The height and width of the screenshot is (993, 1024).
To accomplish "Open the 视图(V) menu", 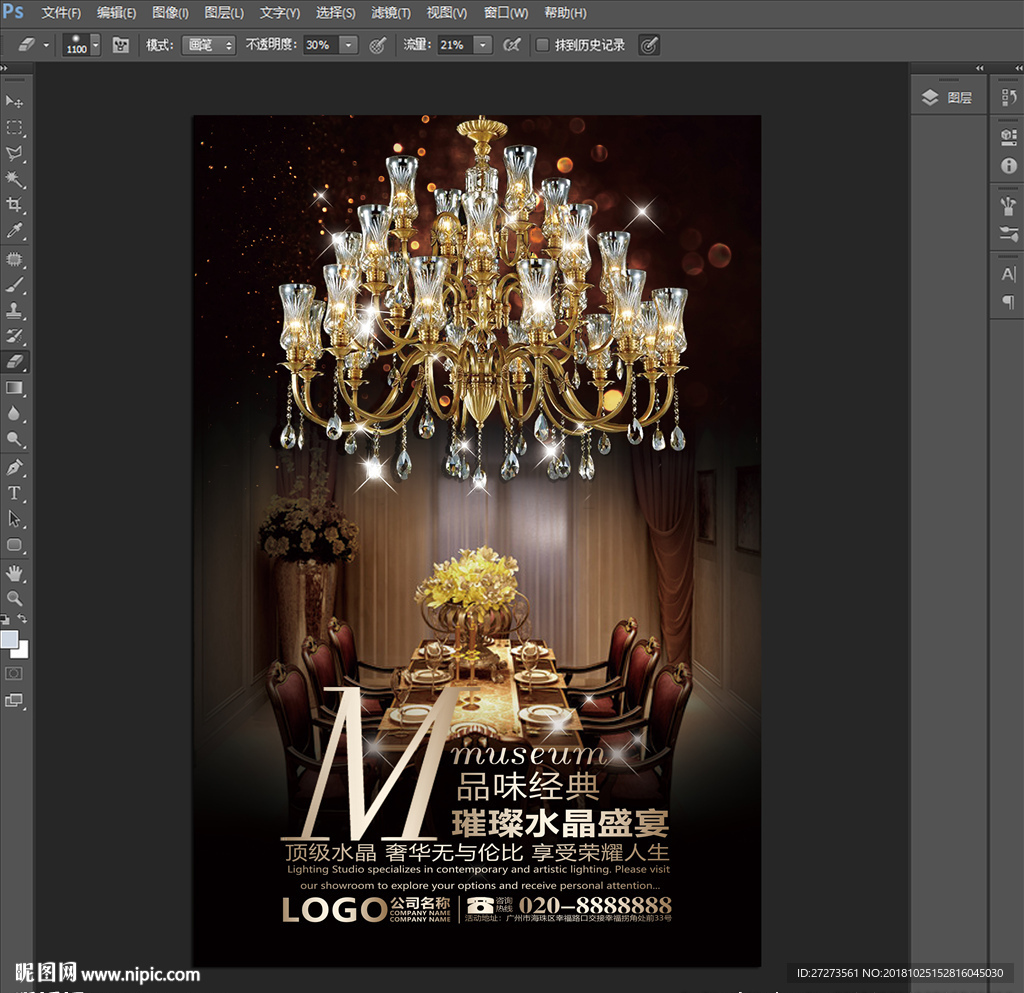I will click(x=447, y=13).
